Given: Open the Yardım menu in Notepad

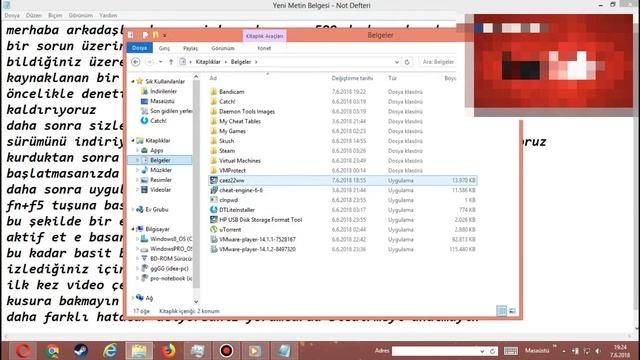Looking at the screenshot, I should pyautogui.click(x=108, y=15).
